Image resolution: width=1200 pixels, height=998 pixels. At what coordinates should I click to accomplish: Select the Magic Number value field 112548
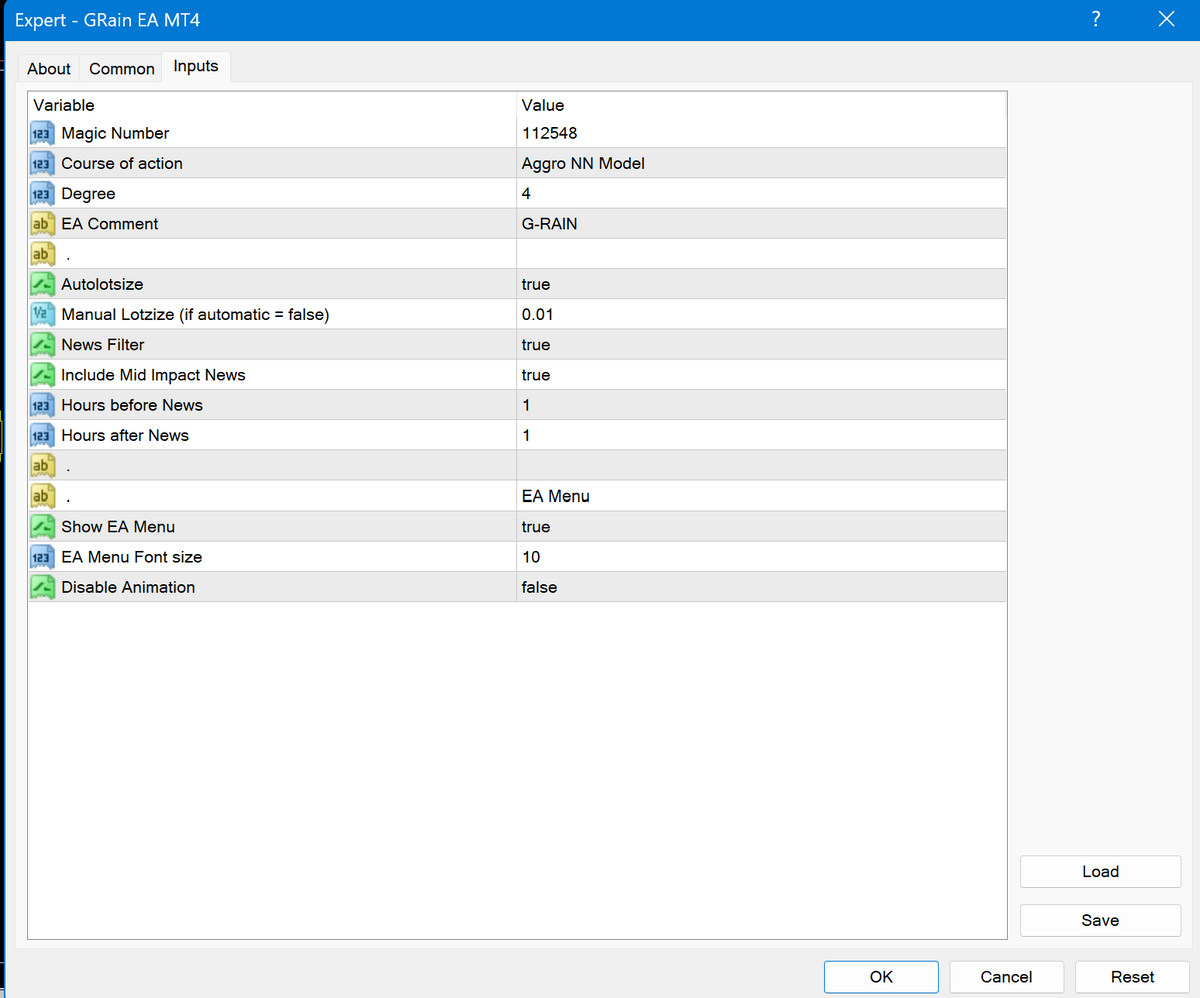[x=760, y=134]
